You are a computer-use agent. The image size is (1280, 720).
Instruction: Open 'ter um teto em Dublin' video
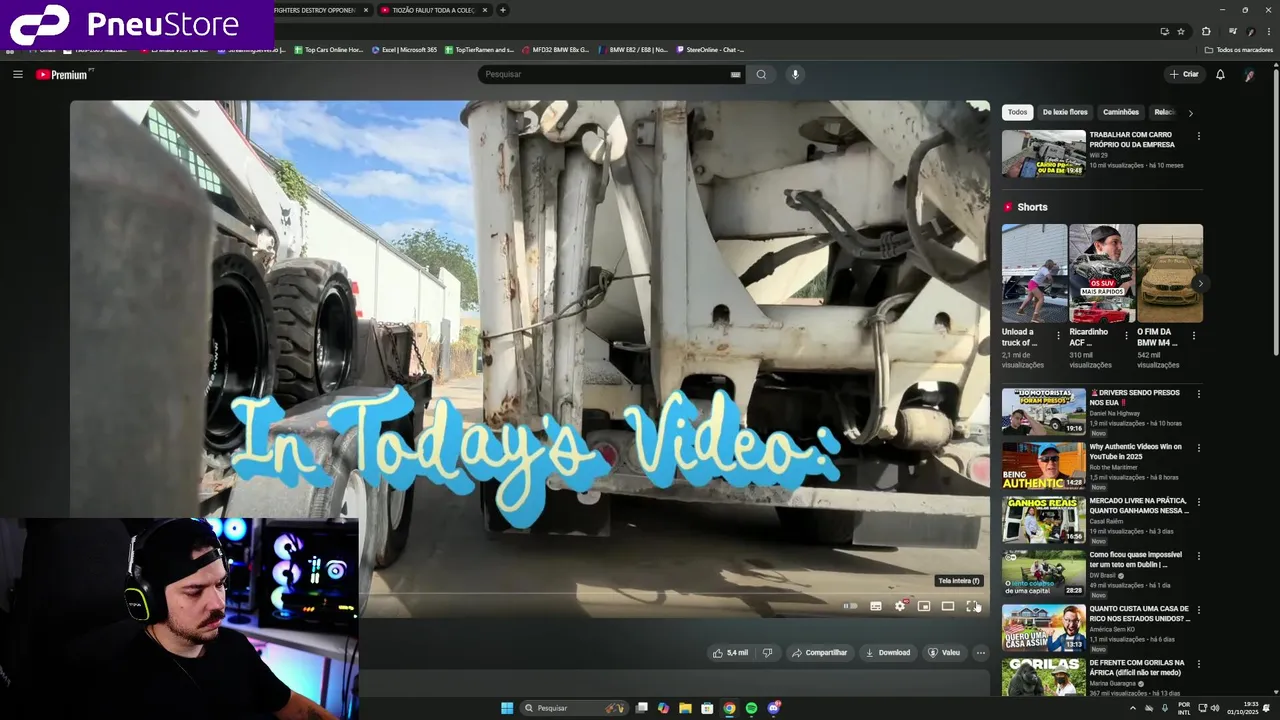tap(1044, 573)
